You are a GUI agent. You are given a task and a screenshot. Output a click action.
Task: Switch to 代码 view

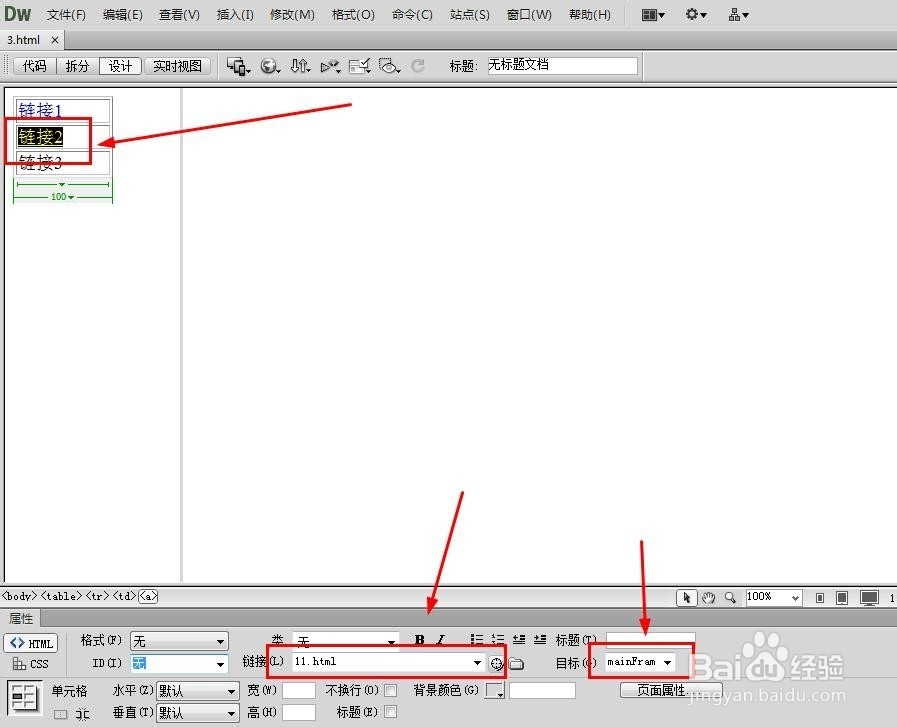pyautogui.click(x=34, y=66)
